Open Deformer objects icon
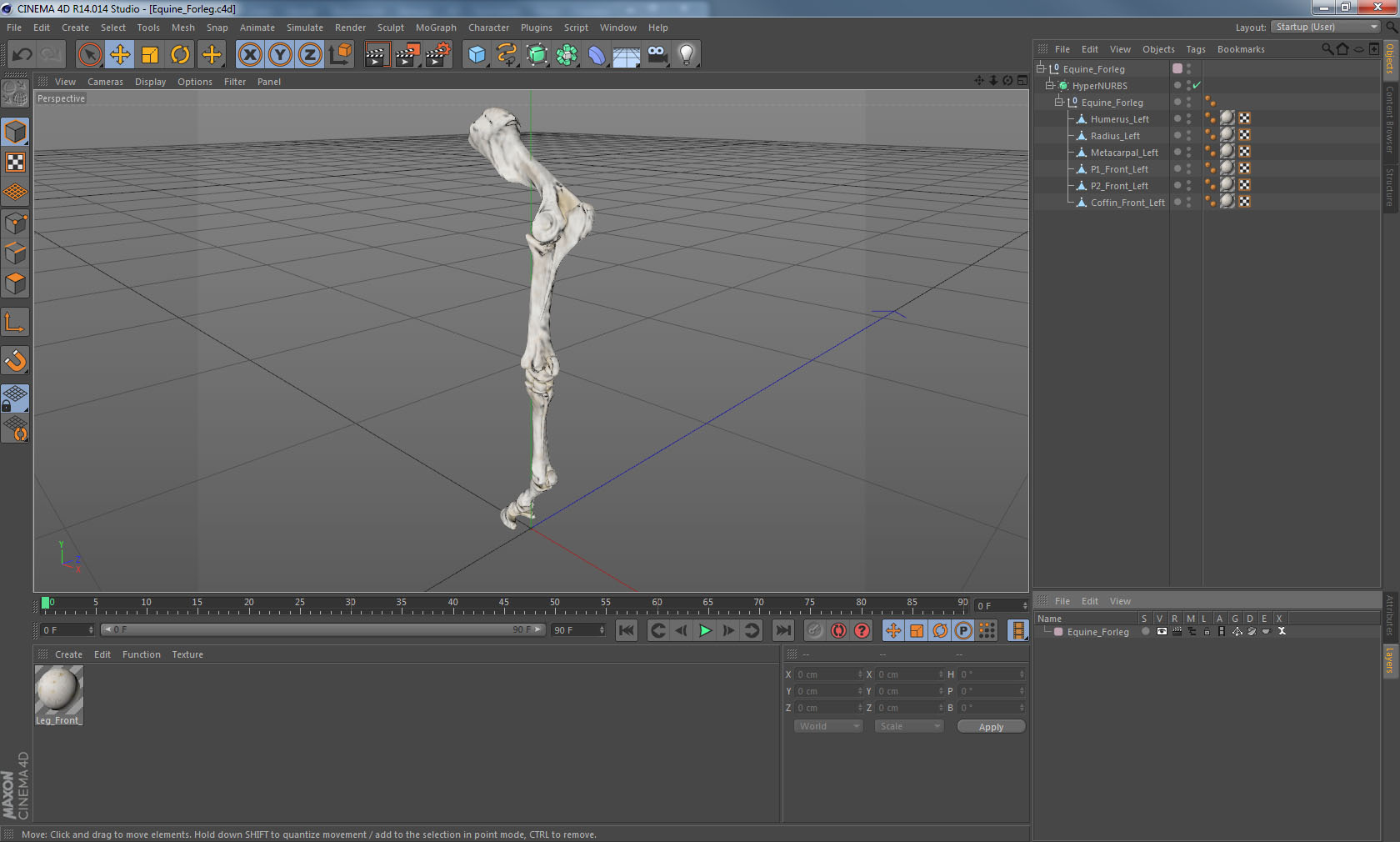Viewport: 1400px width, 842px height. 597,55
